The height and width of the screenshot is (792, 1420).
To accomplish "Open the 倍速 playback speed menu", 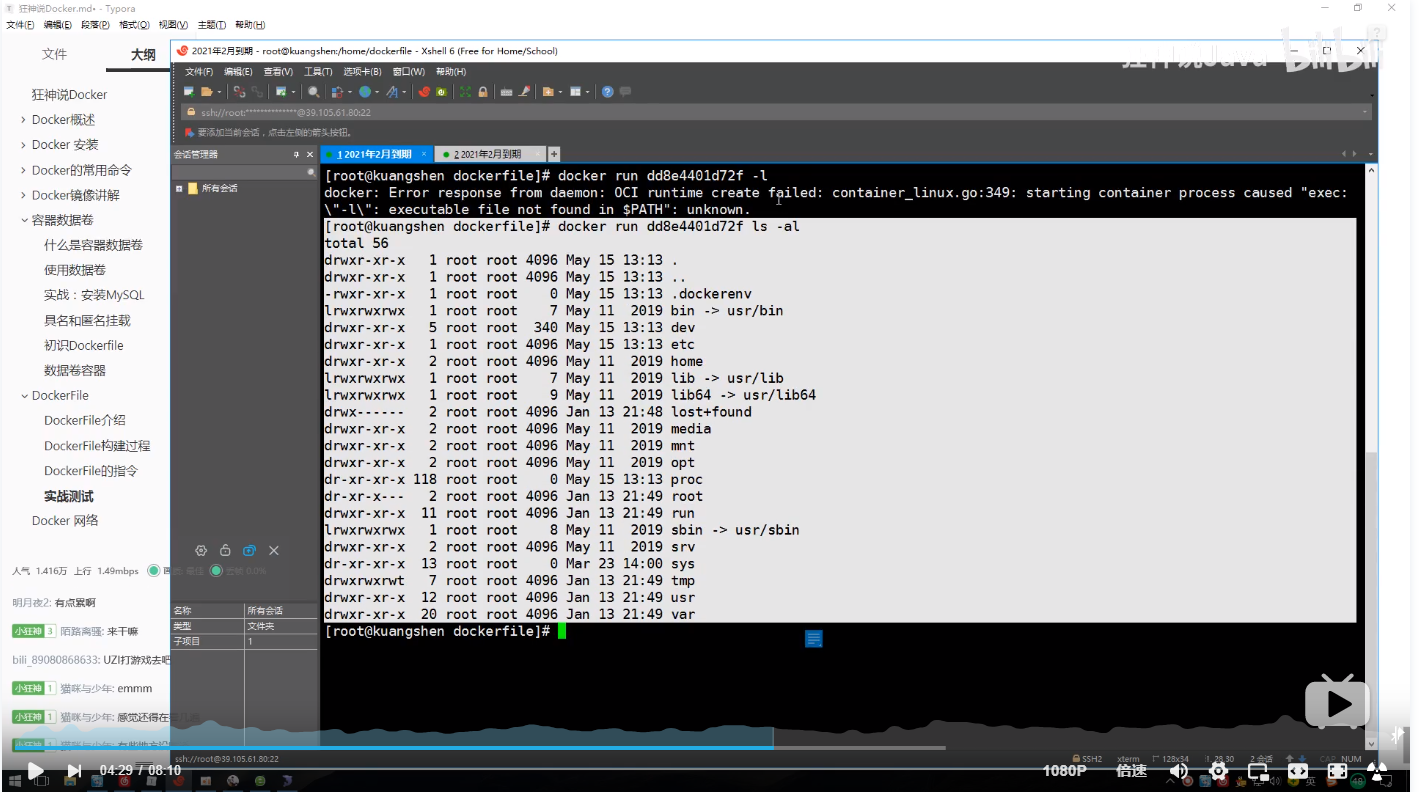I will tap(1131, 770).
